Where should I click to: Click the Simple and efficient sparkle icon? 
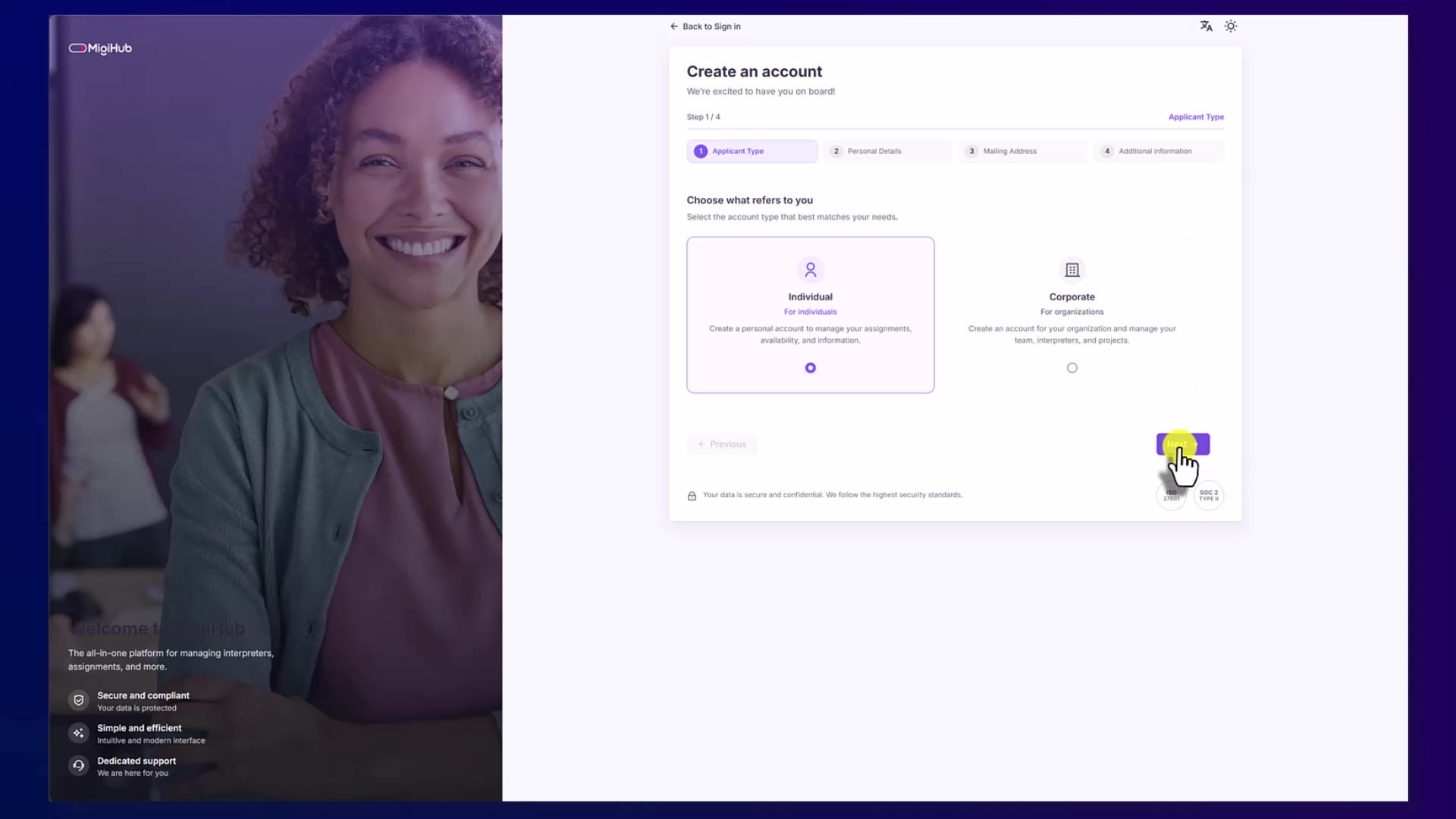[x=78, y=733]
